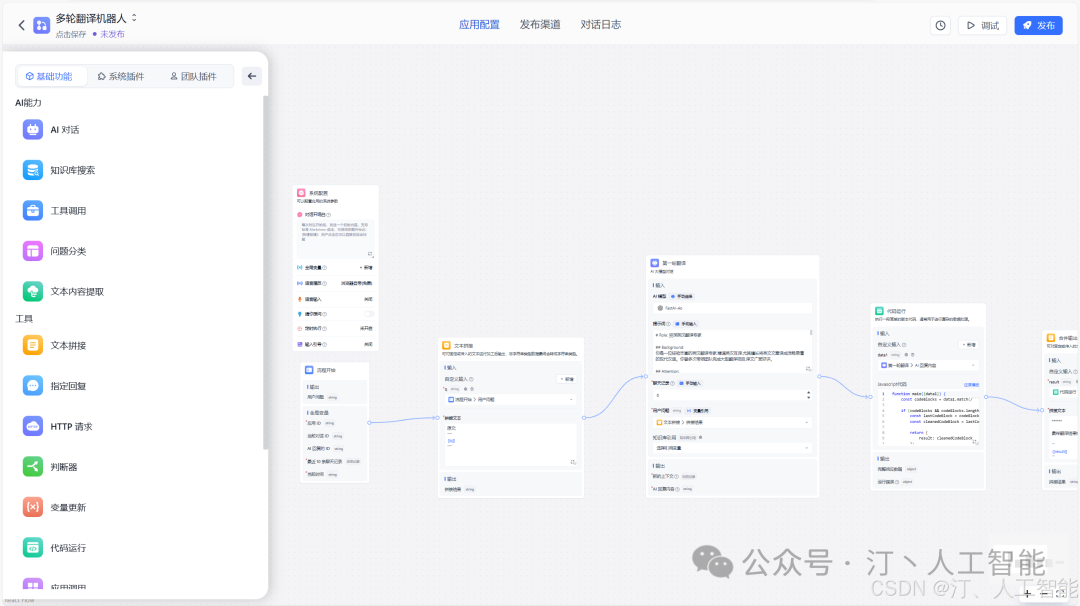The width and height of the screenshot is (1080, 606).
Task: Click the 多轮翻译机器人 app avatar icon
Action: point(41,25)
